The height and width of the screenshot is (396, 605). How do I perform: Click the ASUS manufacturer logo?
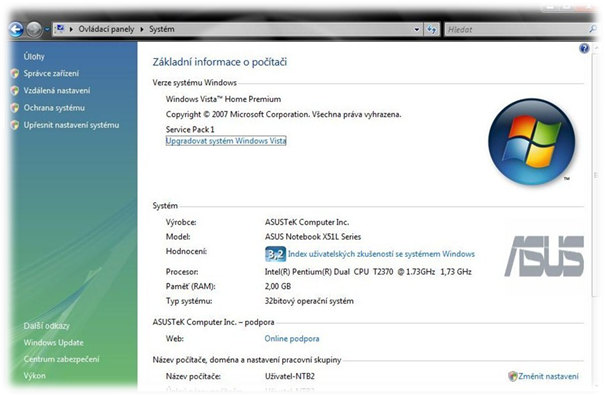point(544,256)
